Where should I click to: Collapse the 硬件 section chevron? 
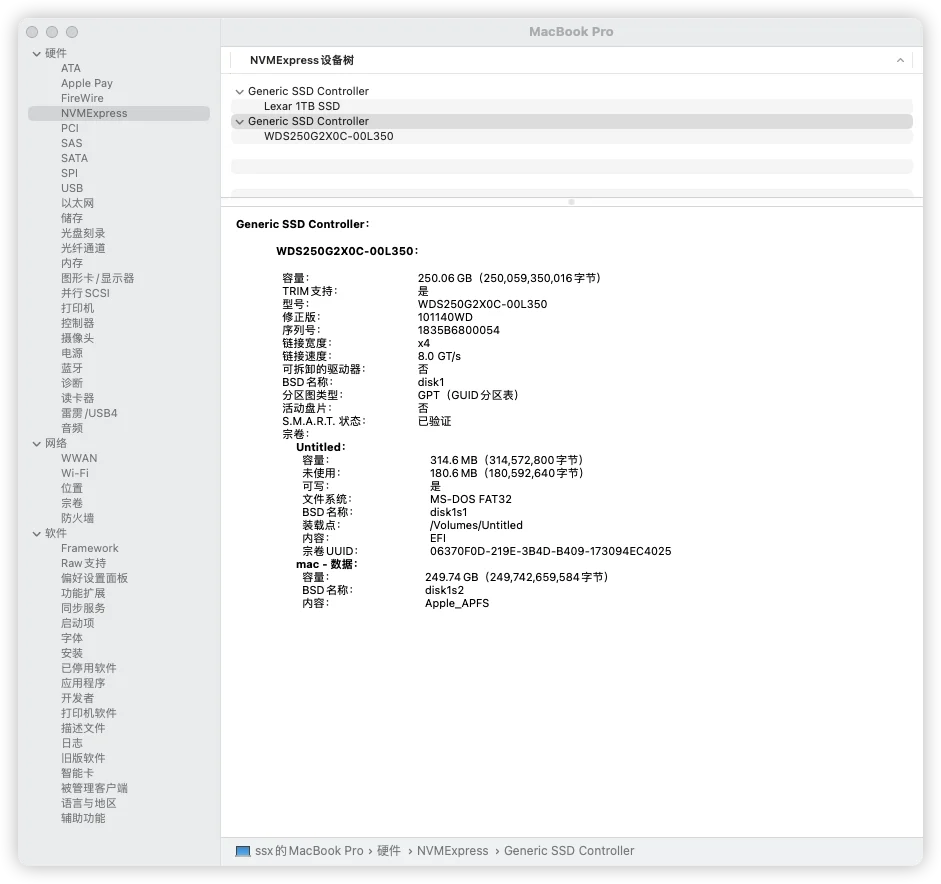tap(37, 54)
